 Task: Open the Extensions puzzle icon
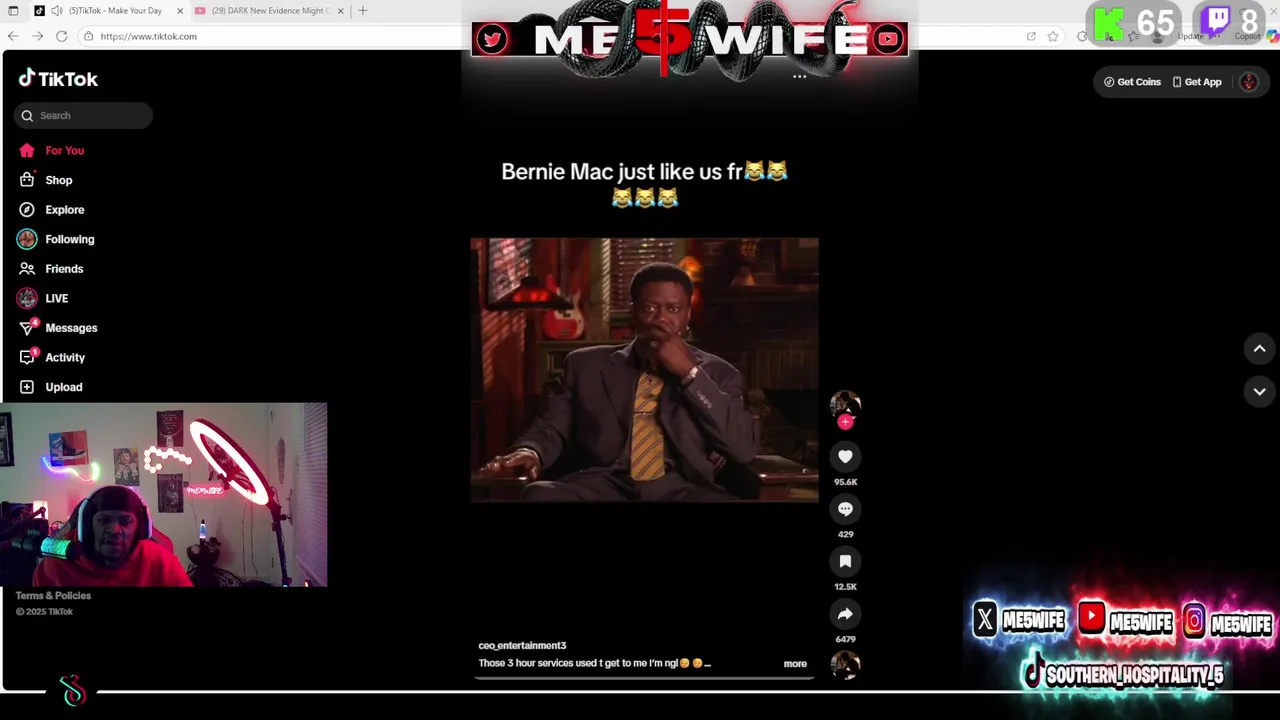point(1082,36)
